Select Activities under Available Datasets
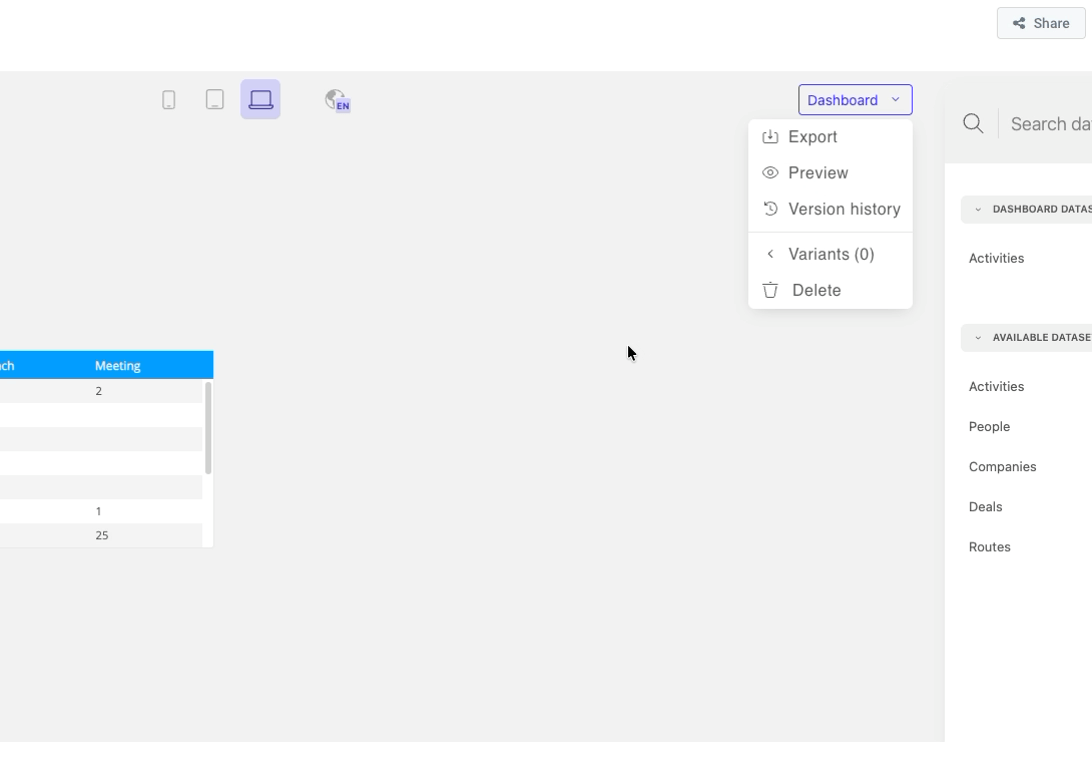This screenshot has height=762, width=1092. click(996, 387)
